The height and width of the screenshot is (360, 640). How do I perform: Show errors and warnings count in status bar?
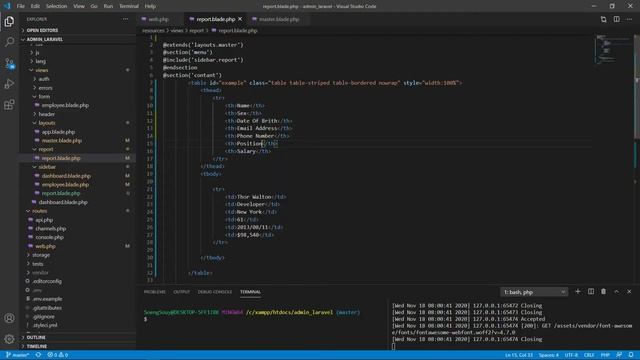[x=58, y=355]
